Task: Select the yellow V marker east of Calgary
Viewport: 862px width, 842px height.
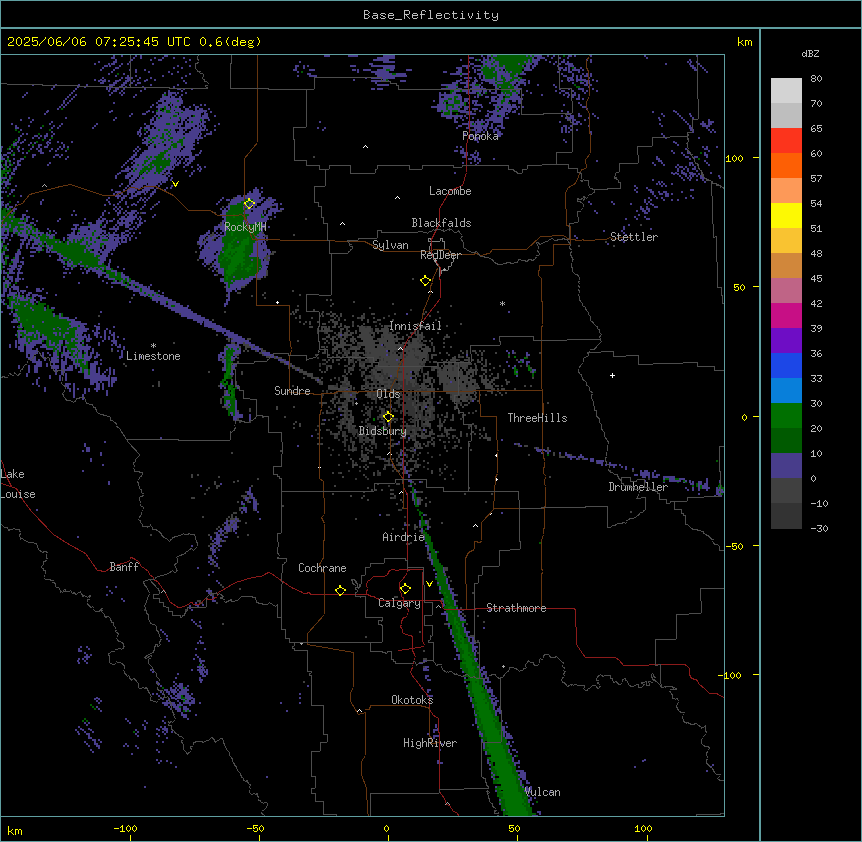Action: [x=429, y=584]
